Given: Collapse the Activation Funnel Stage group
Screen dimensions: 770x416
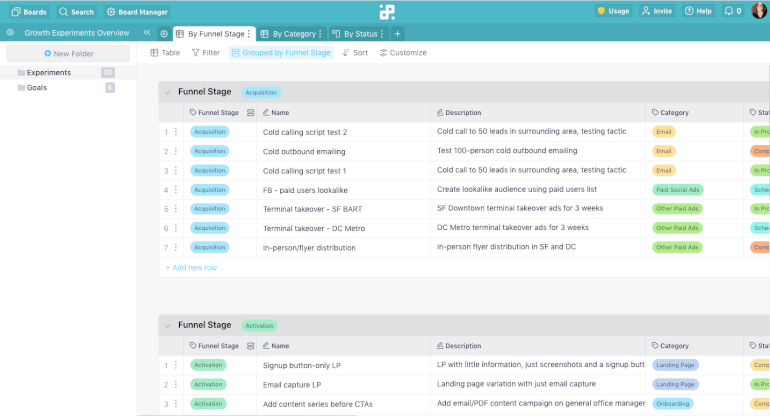Looking at the screenshot, I should pos(167,326).
